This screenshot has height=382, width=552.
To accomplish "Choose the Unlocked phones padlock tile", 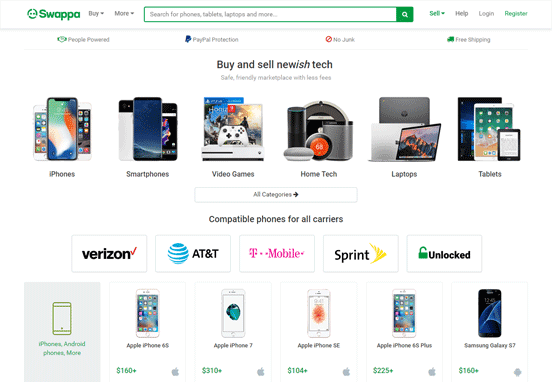I will tap(444, 253).
